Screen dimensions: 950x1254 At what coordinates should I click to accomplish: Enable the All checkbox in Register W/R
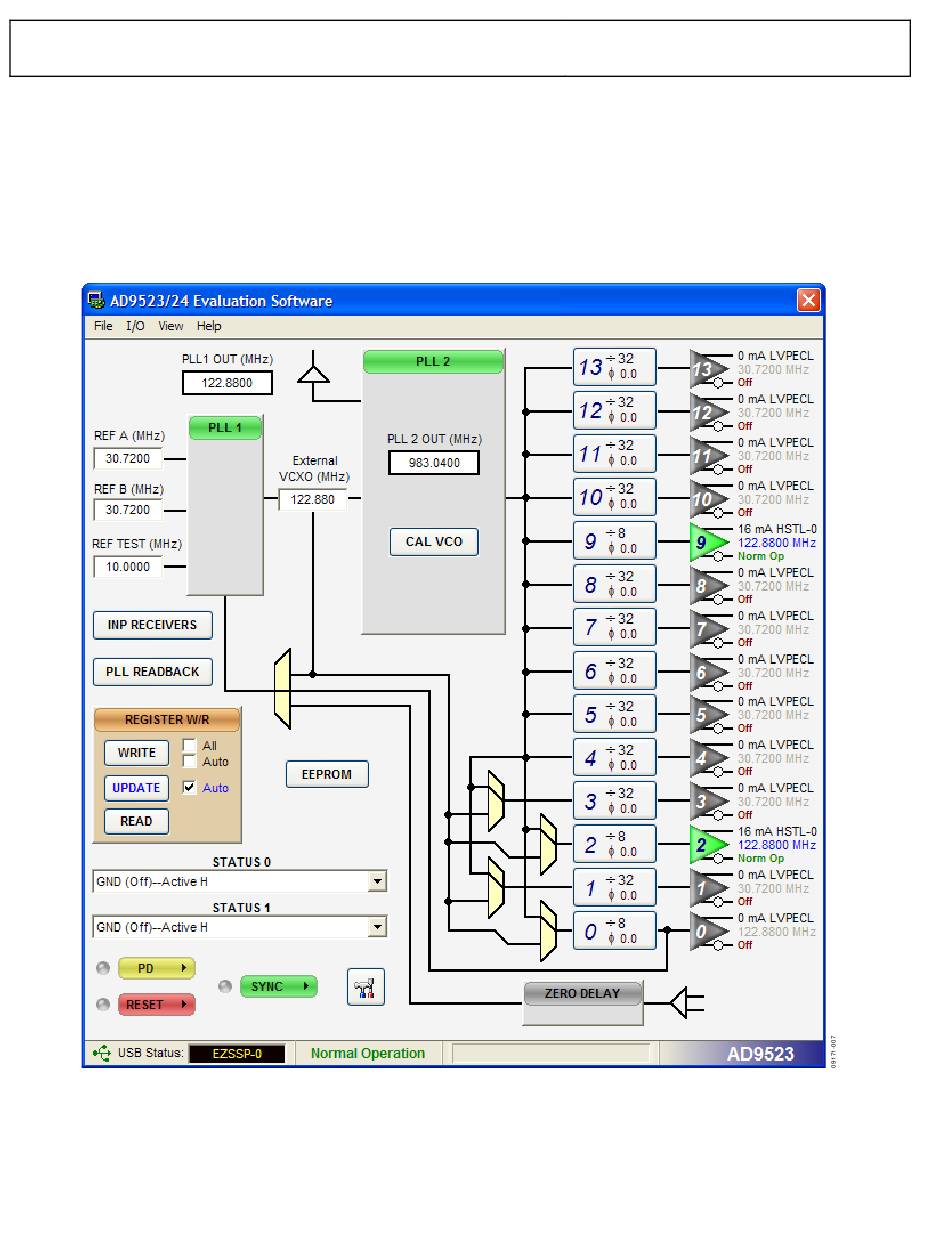point(190,746)
